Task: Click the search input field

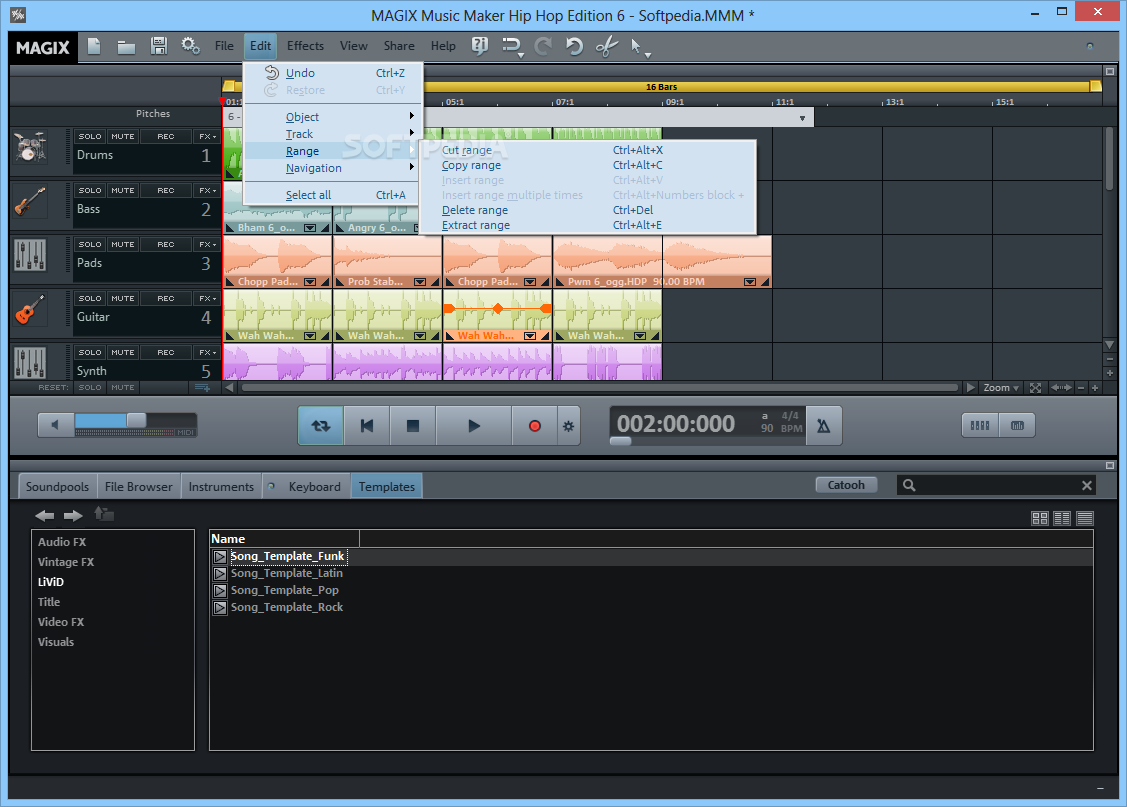Action: coord(998,486)
